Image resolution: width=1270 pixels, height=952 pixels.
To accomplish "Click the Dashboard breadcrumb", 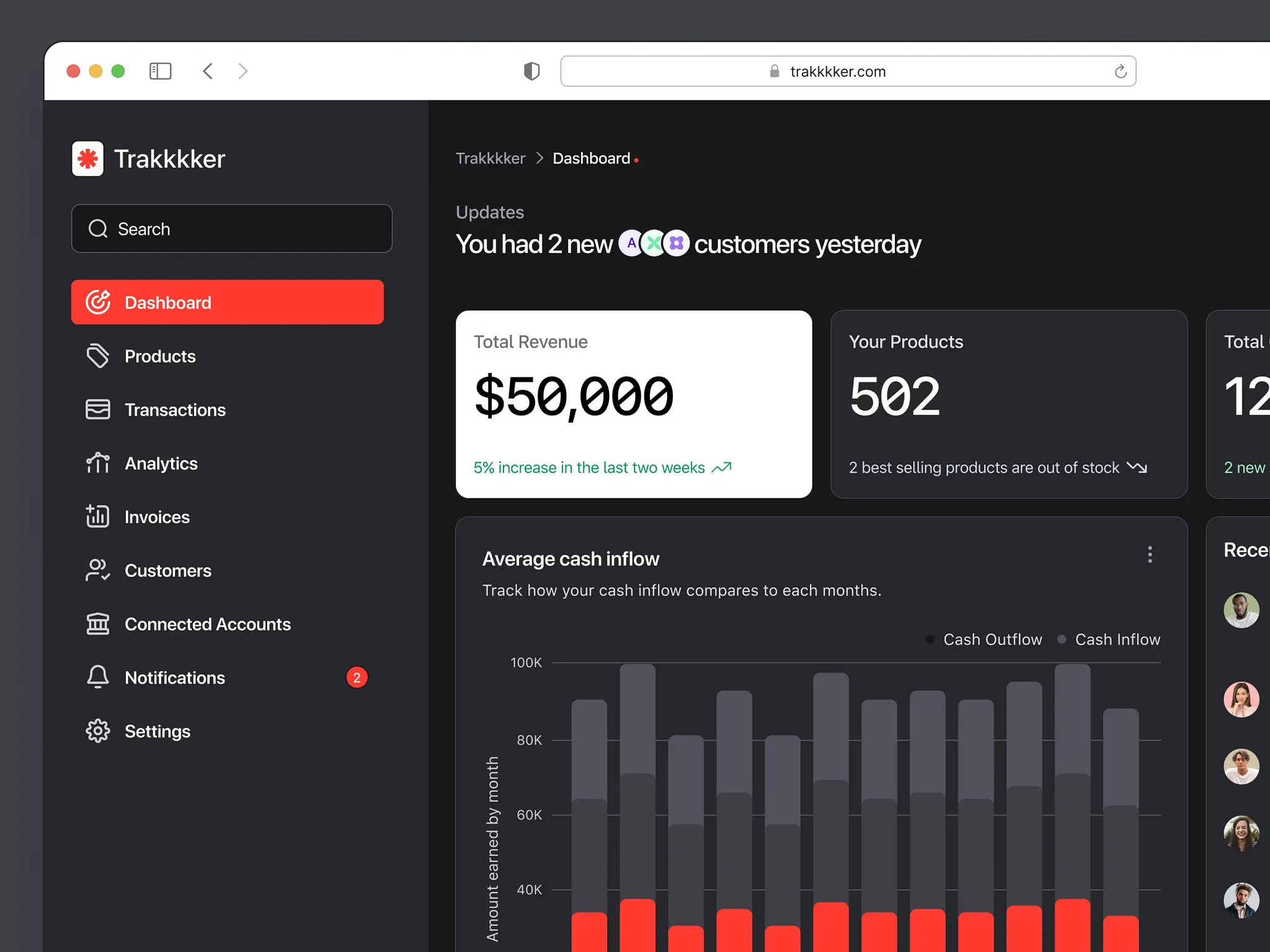I will (592, 159).
